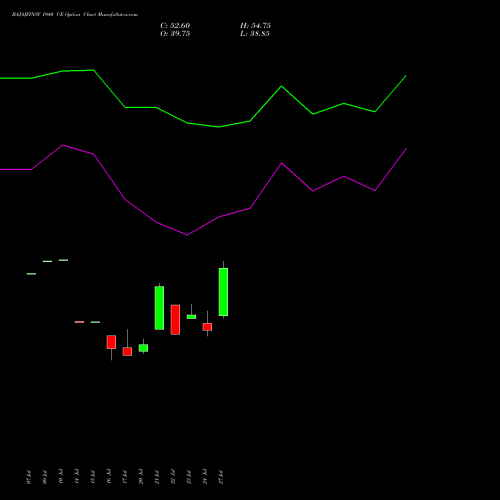This screenshot has height=500, width=500.
Task: Click the 15 Jul date axis label
Action: (x=93, y=477)
